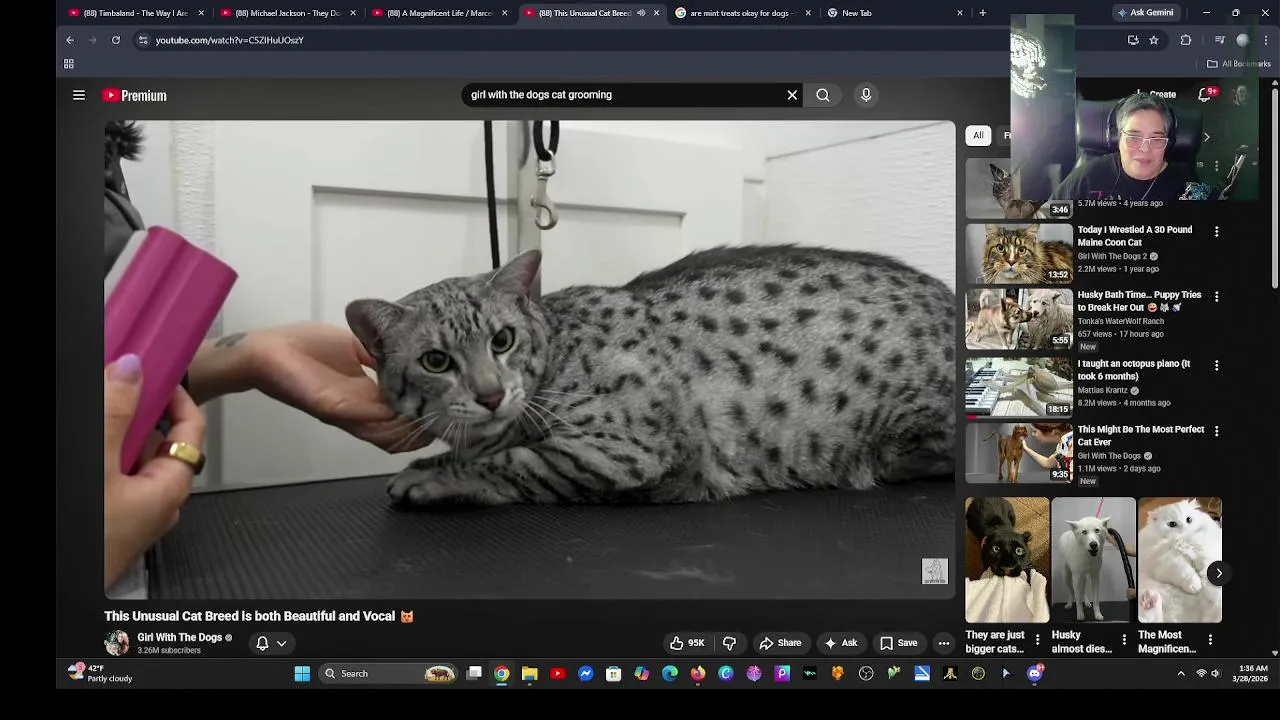Open Chrome extensions puzzle icon

(1186, 40)
